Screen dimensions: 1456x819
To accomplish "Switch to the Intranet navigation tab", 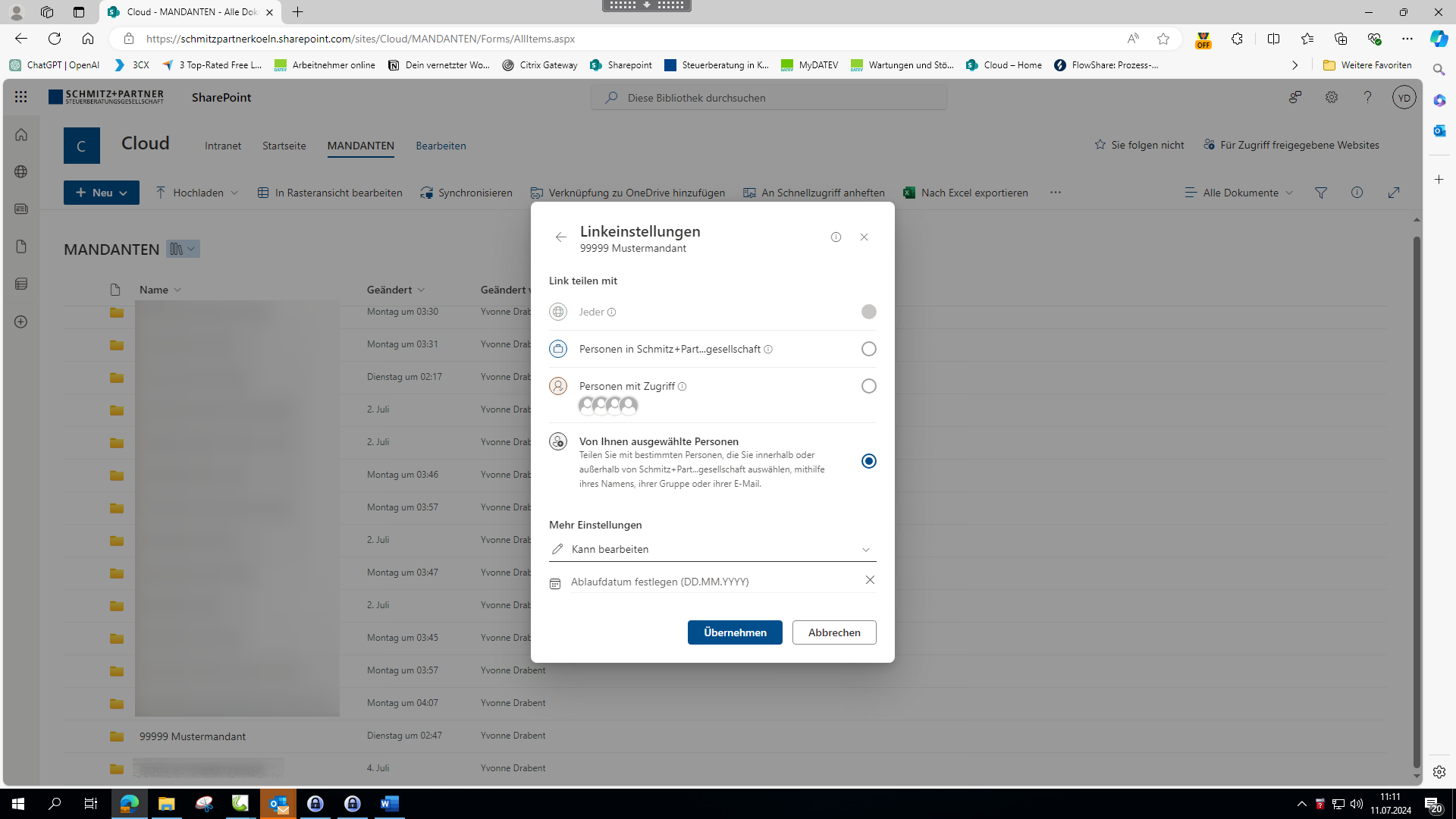I will 223,146.
